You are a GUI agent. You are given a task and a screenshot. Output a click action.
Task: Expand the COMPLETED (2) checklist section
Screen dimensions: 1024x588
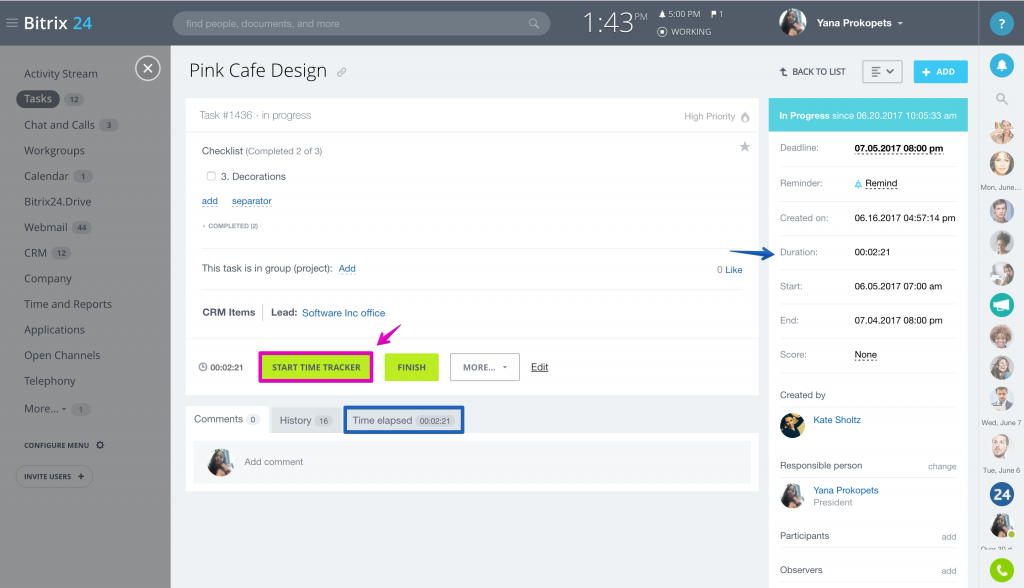click(x=231, y=226)
